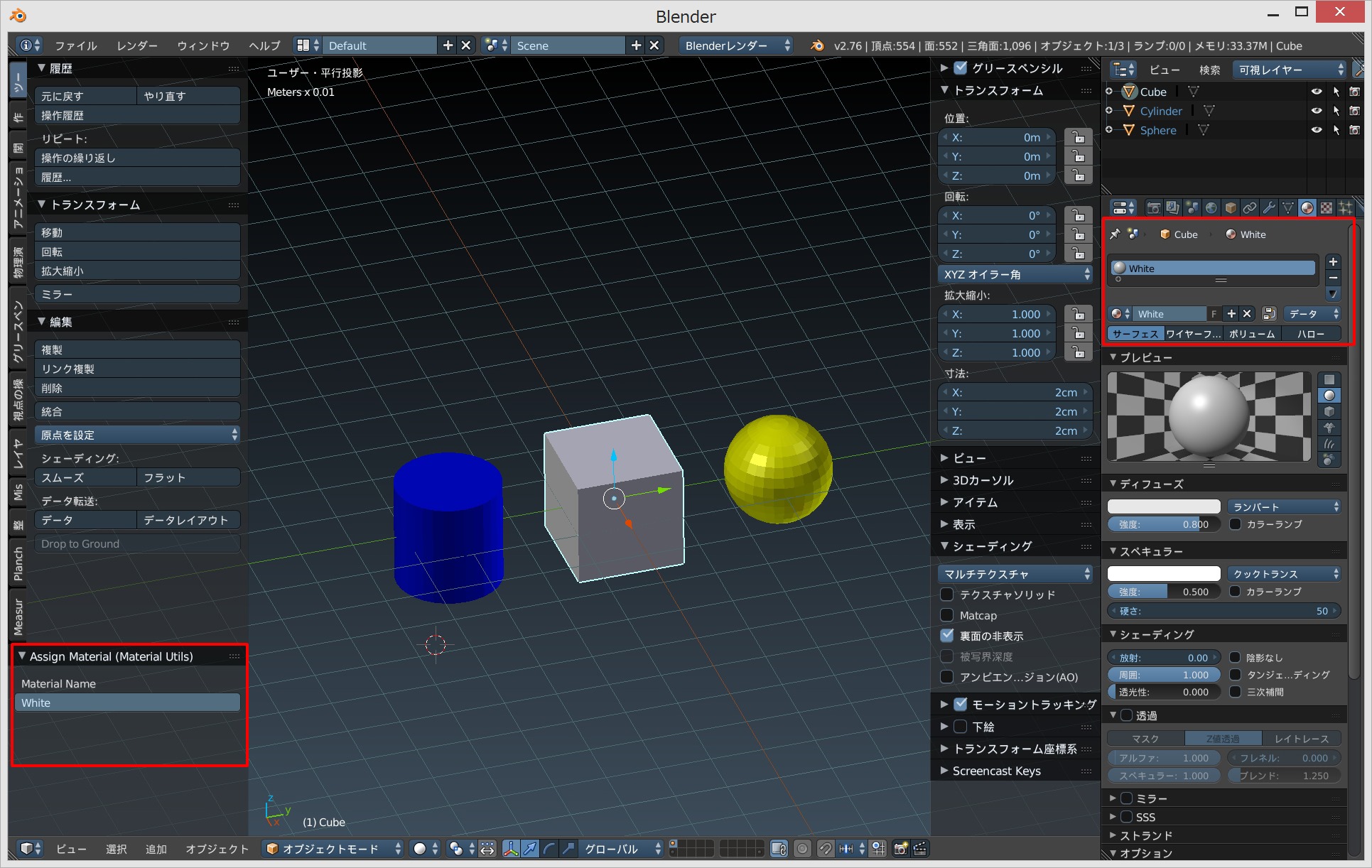The image size is (1372, 868).
Task: Toggle the material nodes button beside Data dropdown
Action: pyautogui.click(x=1269, y=314)
